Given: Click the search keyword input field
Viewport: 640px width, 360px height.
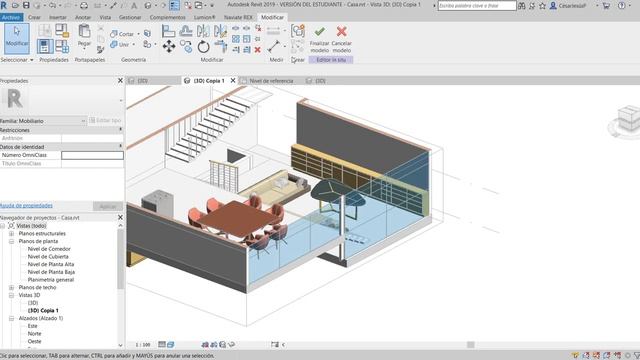Looking at the screenshot, I should pyautogui.click(x=477, y=6).
